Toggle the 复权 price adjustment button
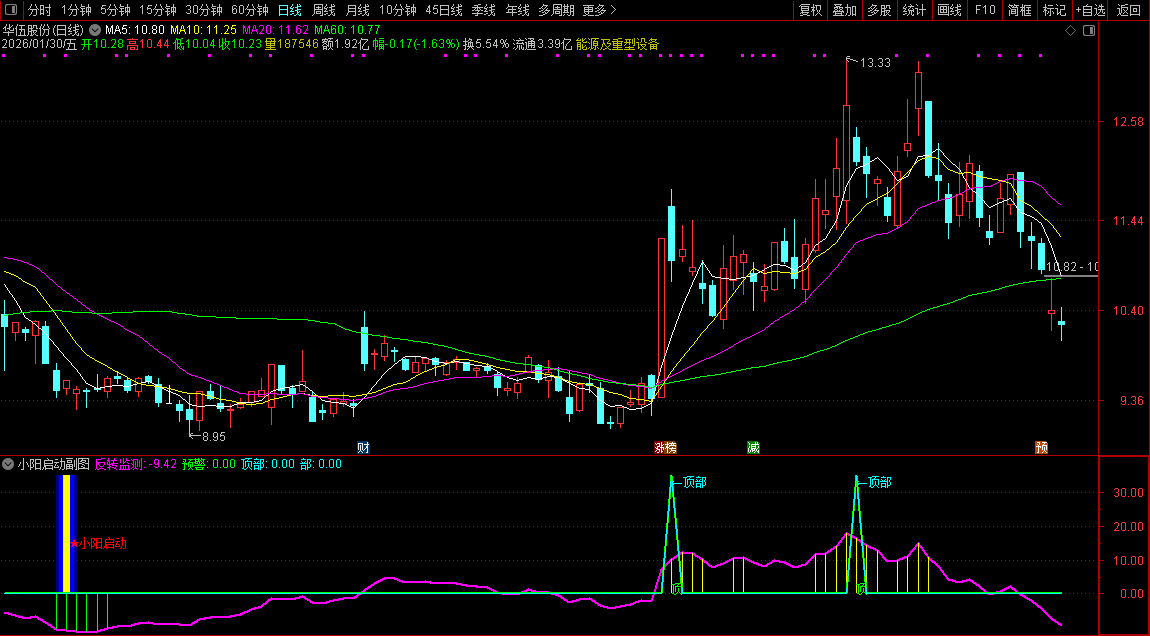 810,10
